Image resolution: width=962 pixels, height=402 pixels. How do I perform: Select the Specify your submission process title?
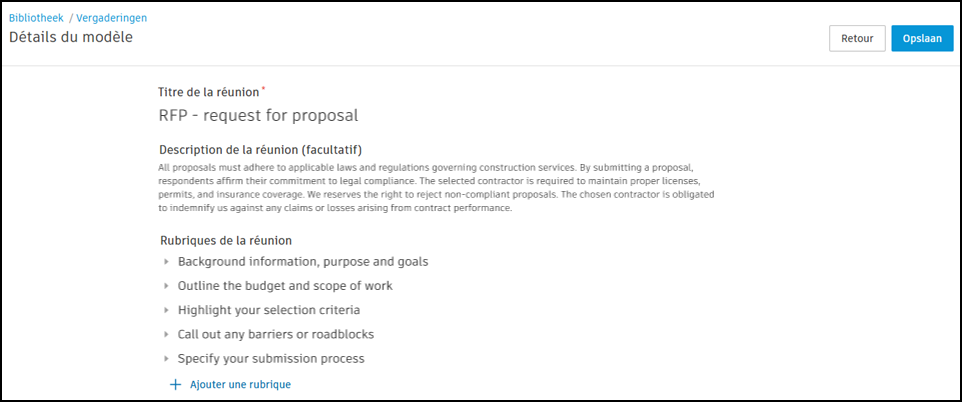click(x=271, y=358)
